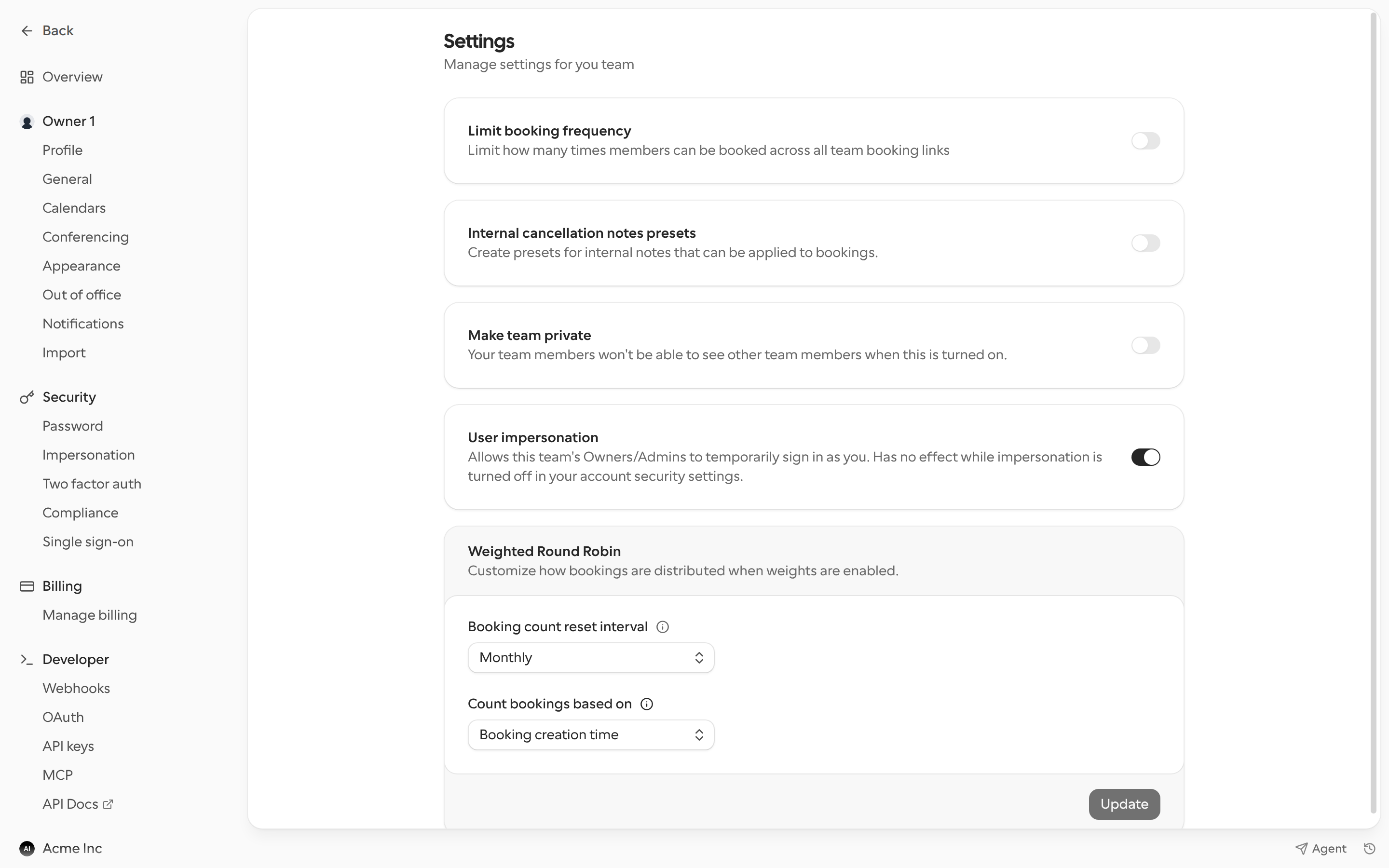Open Two factor auth page

pos(92,484)
